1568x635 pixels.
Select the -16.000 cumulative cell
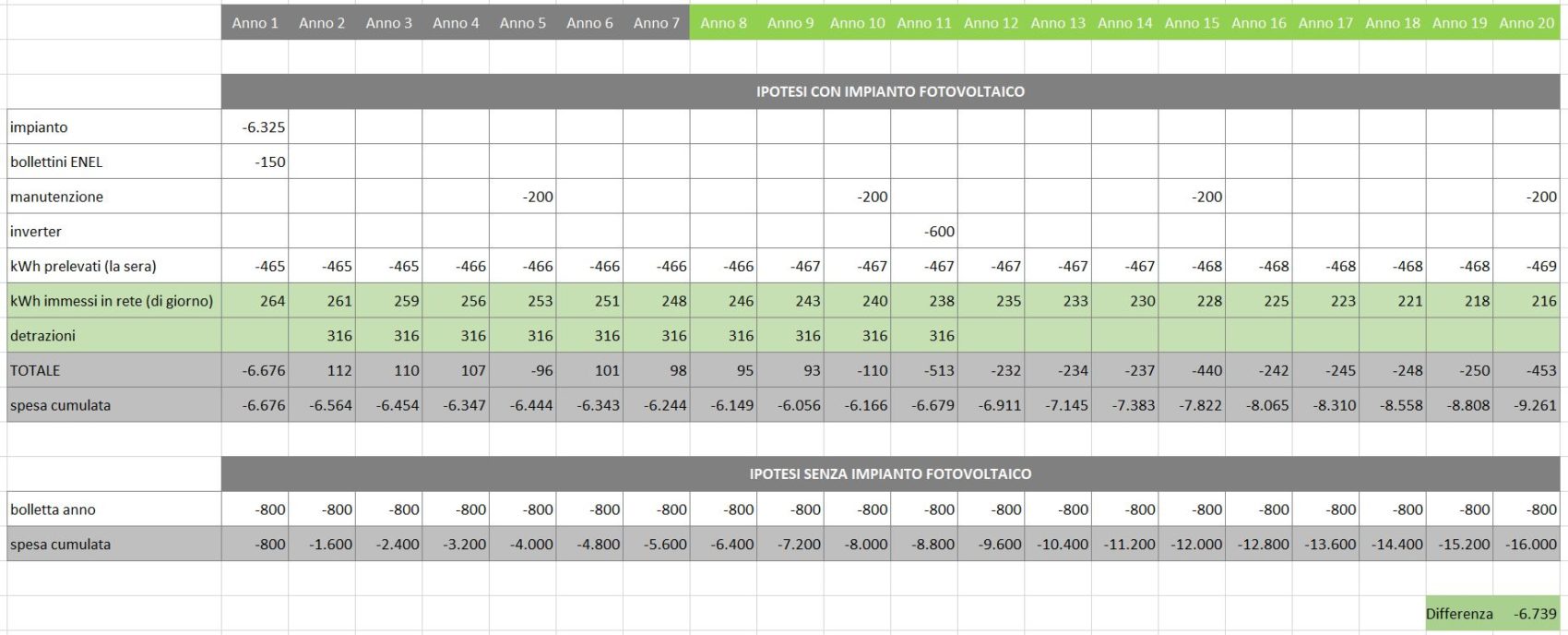point(1526,544)
